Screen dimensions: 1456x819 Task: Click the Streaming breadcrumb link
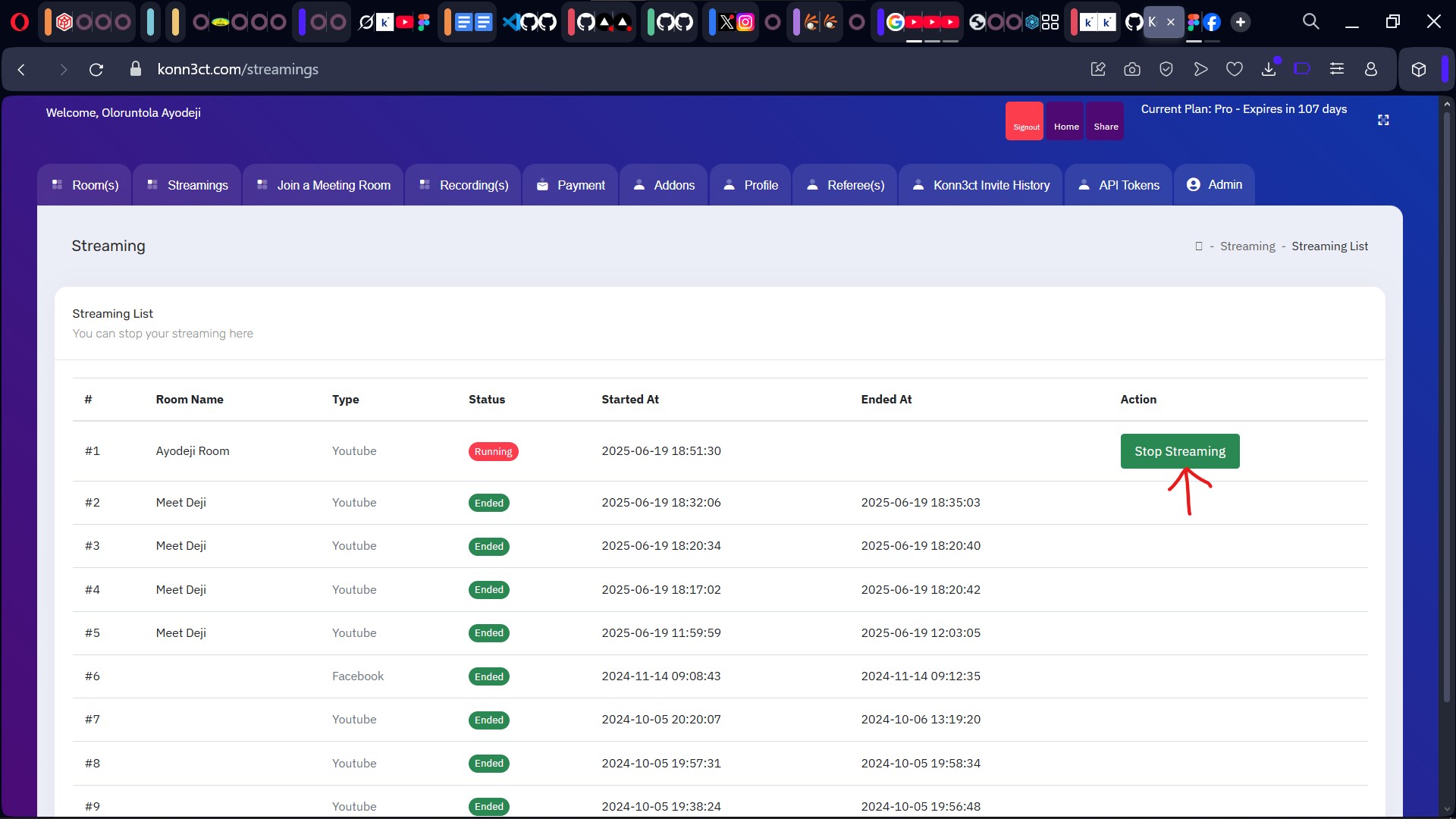click(x=1247, y=246)
